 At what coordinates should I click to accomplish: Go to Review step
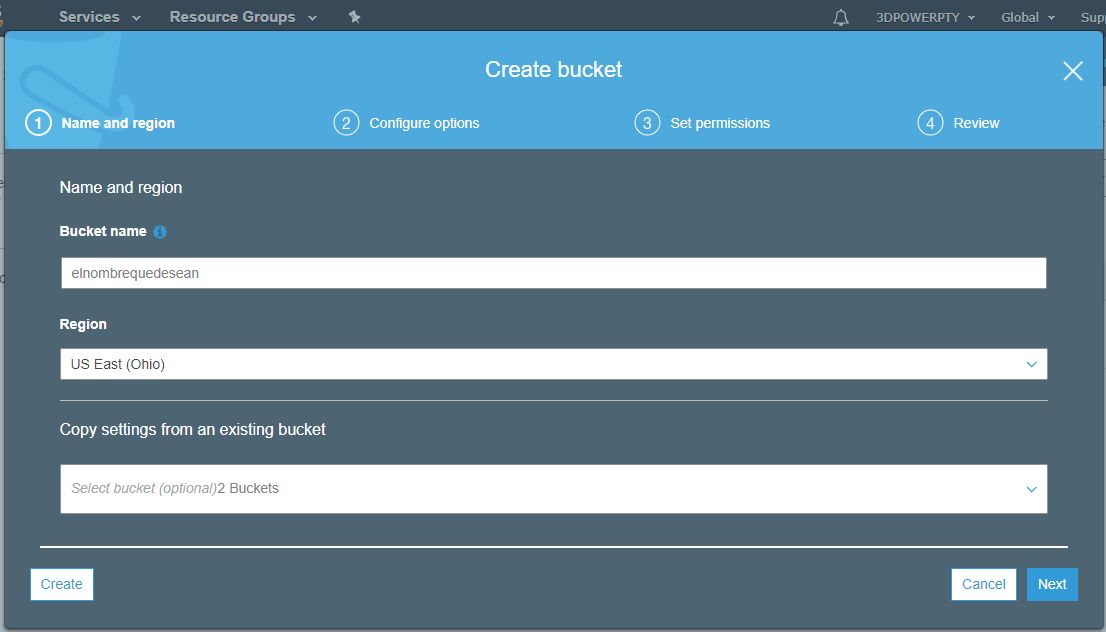(x=976, y=123)
